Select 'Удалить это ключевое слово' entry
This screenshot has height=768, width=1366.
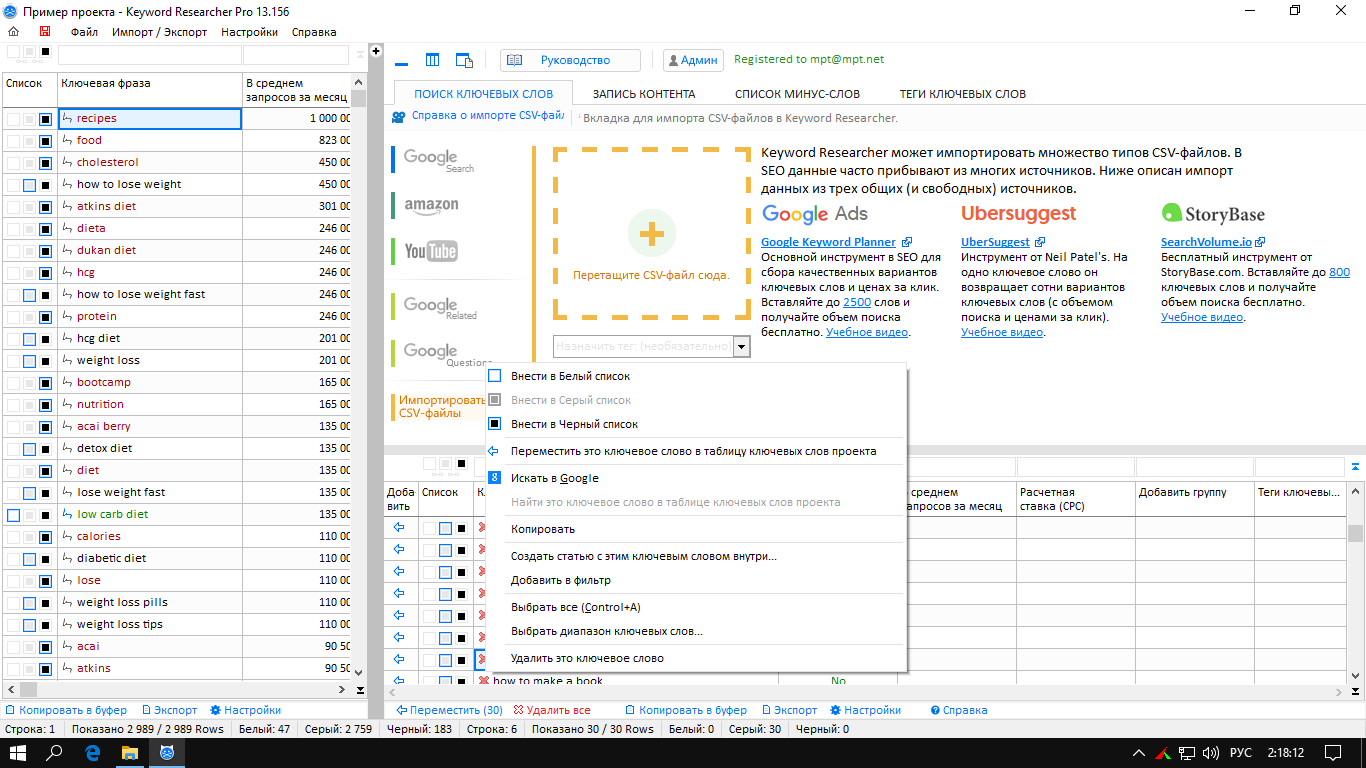[695, 658]
